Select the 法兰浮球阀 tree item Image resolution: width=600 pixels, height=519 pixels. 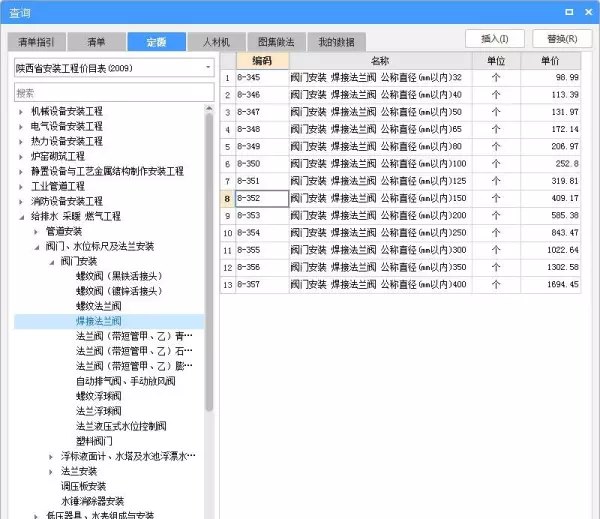99,411
